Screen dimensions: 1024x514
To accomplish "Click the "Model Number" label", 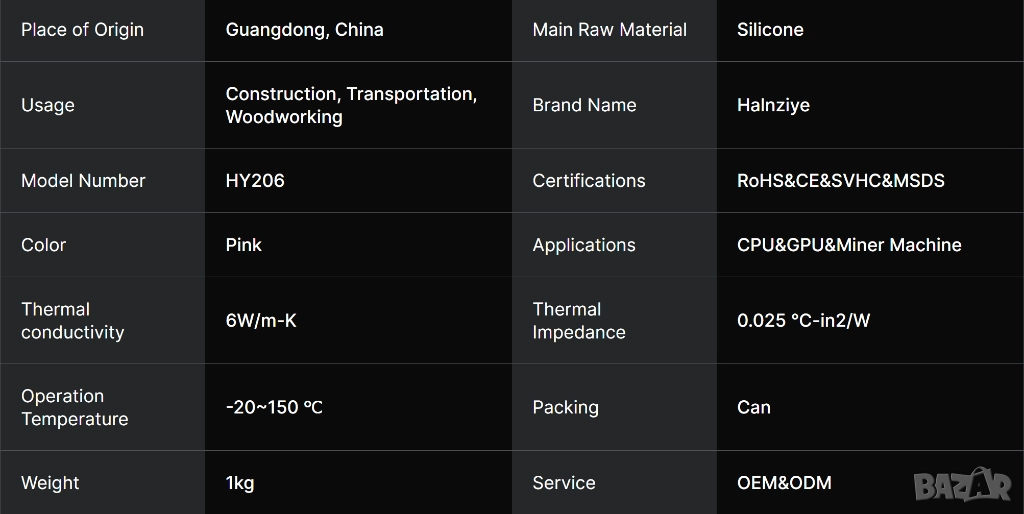I will [x=83, y=181].
